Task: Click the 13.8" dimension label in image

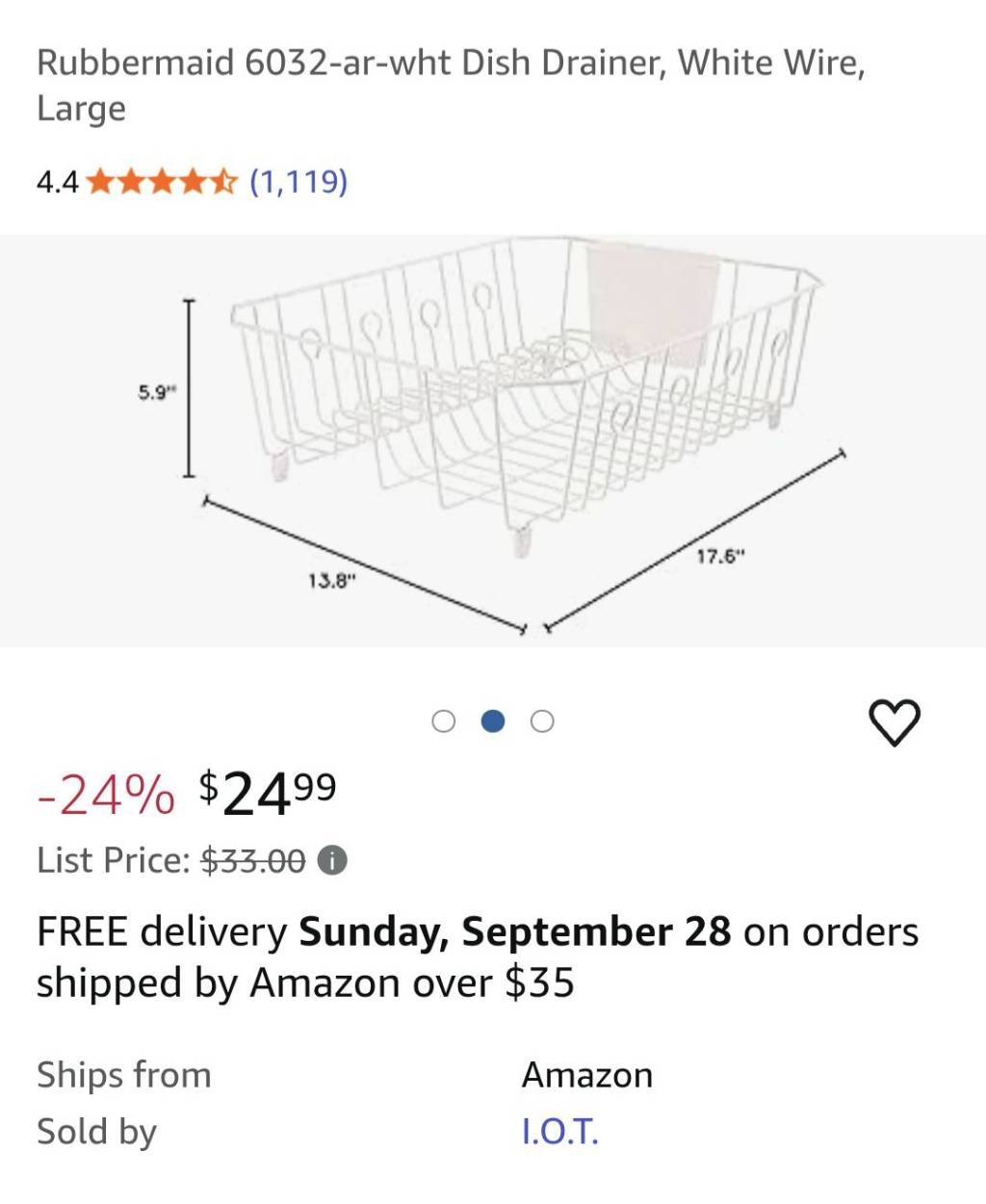Action: [331, 581]
